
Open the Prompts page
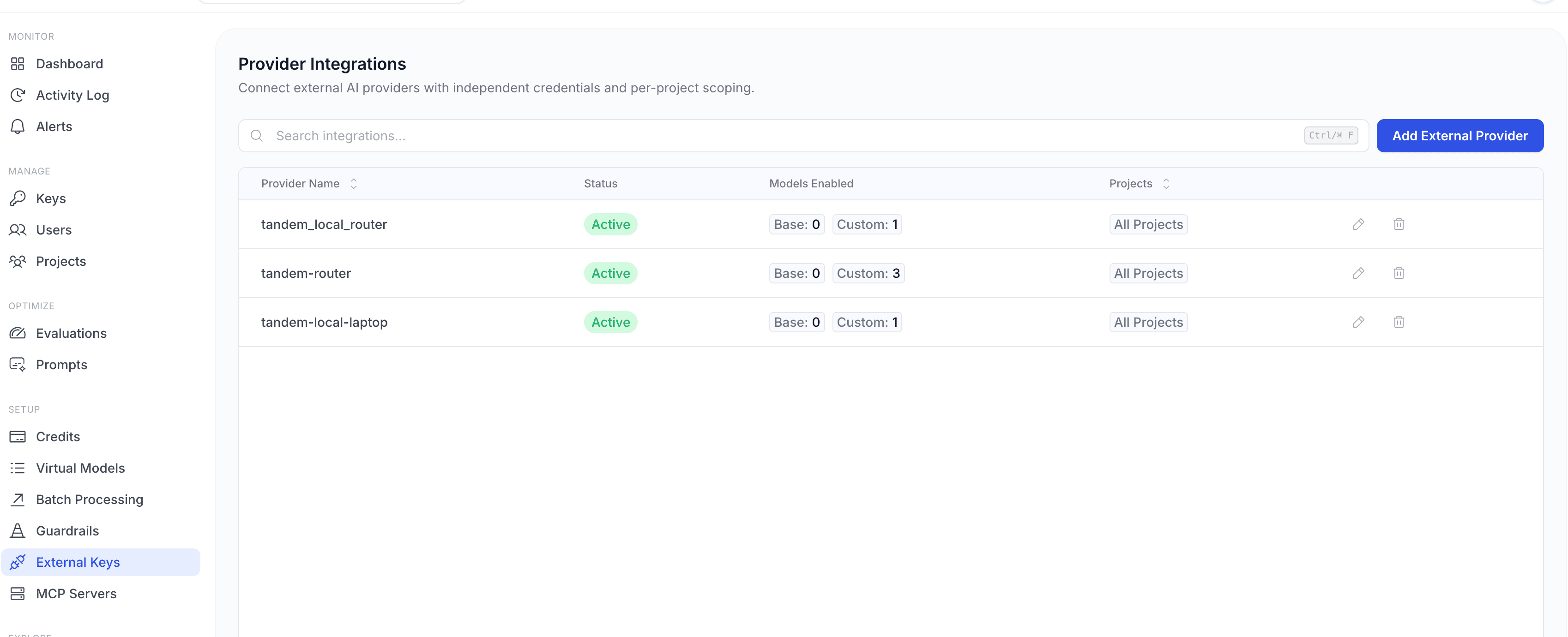[101, 365]
